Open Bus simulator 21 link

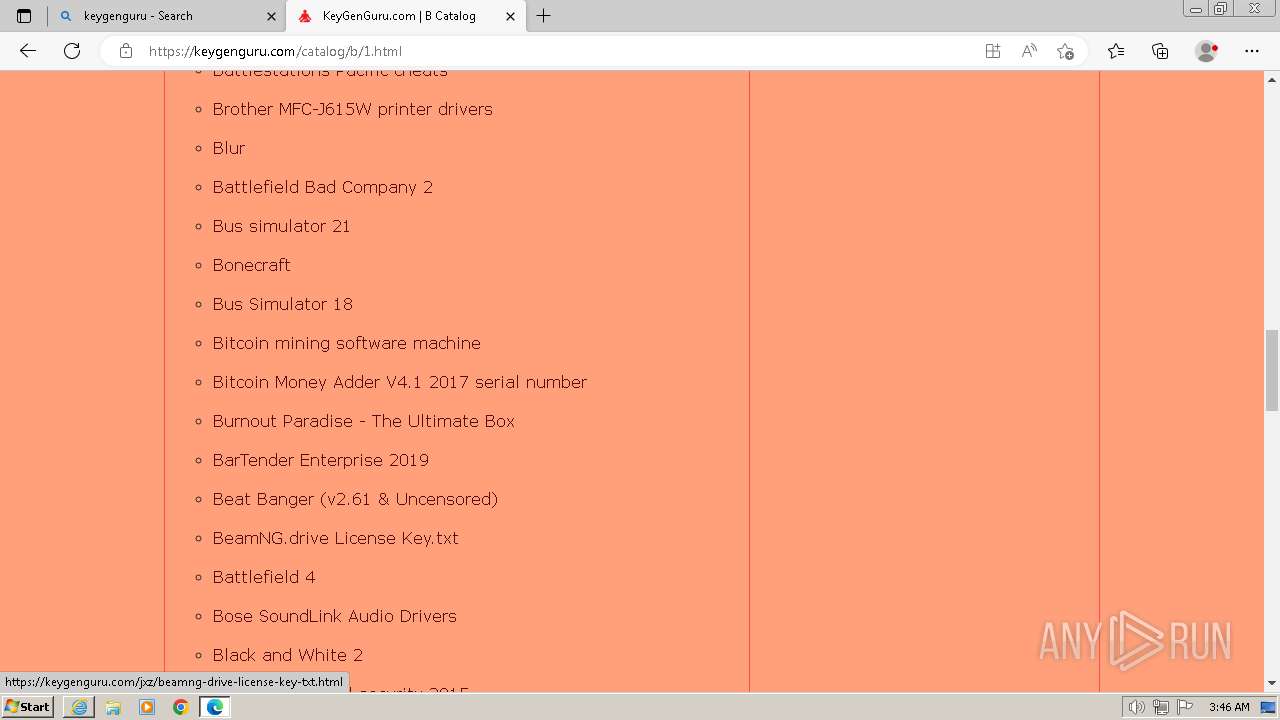[281, 226]
